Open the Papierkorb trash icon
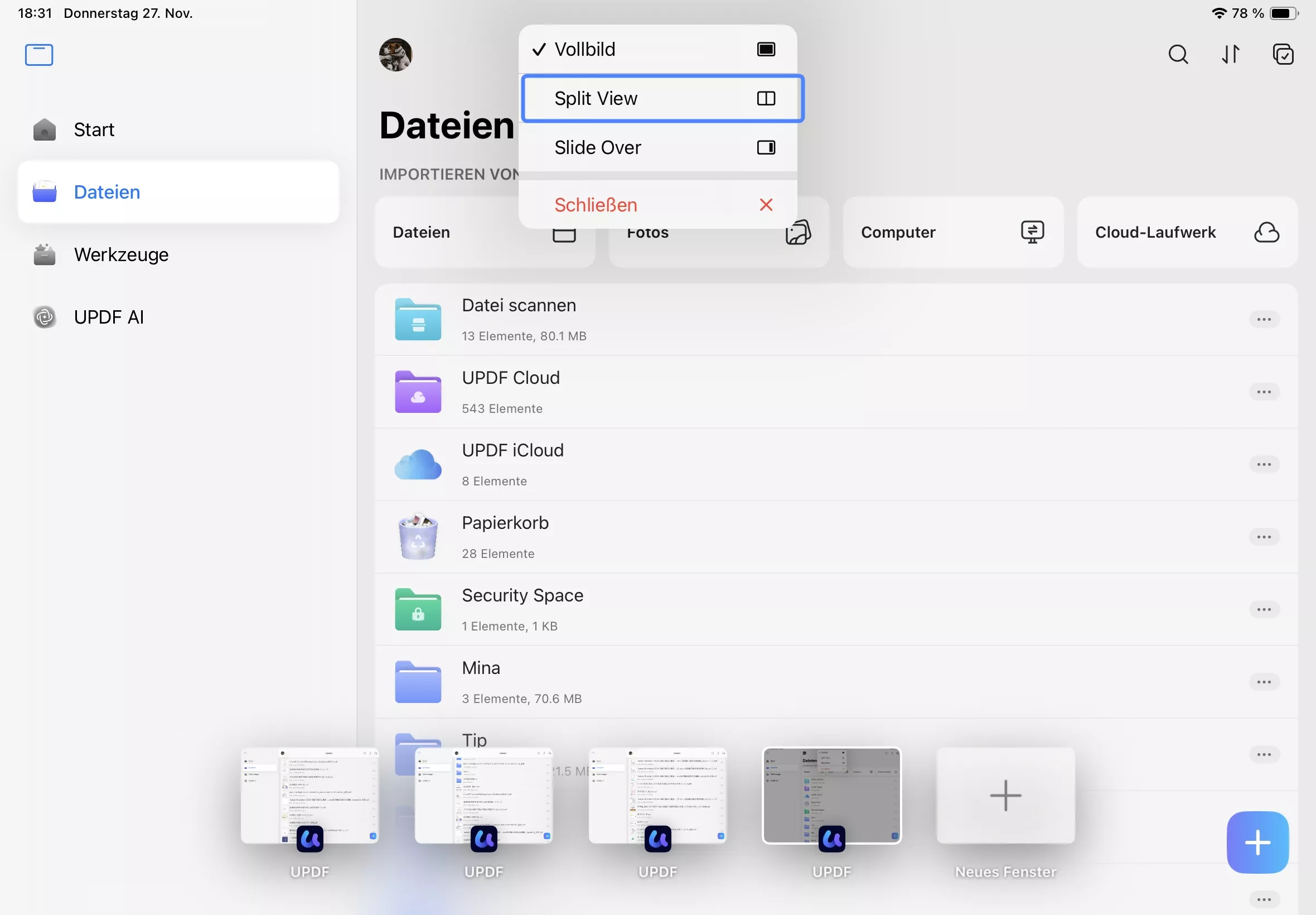The width and height of the screenshot is (1316, 915). pyautogui.click(x=418, y=537)
